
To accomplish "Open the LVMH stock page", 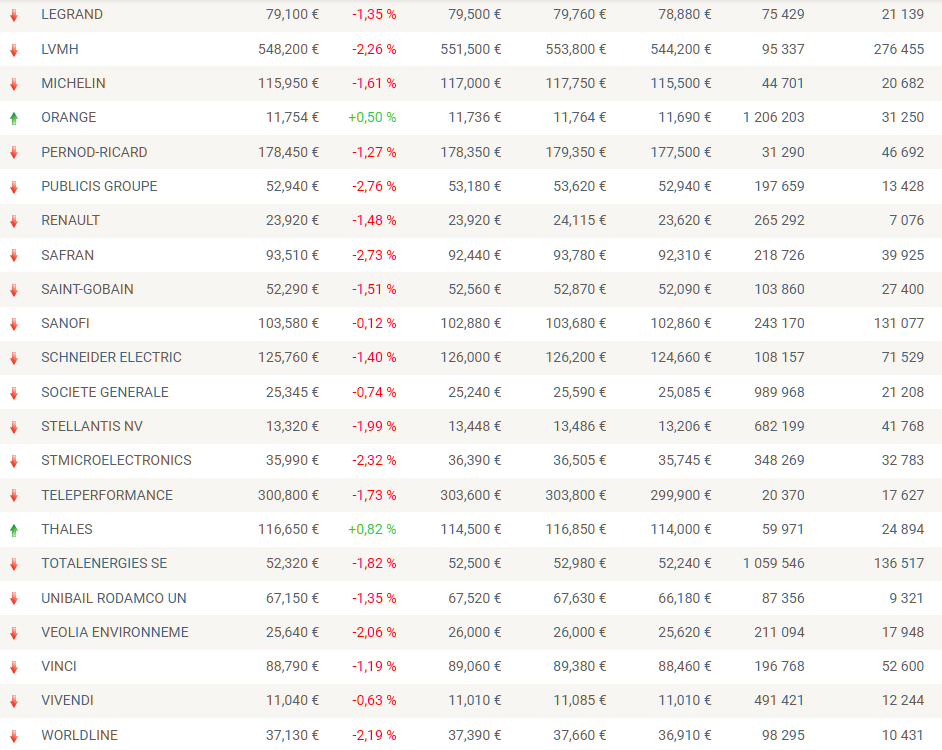I will pos(60,49).
